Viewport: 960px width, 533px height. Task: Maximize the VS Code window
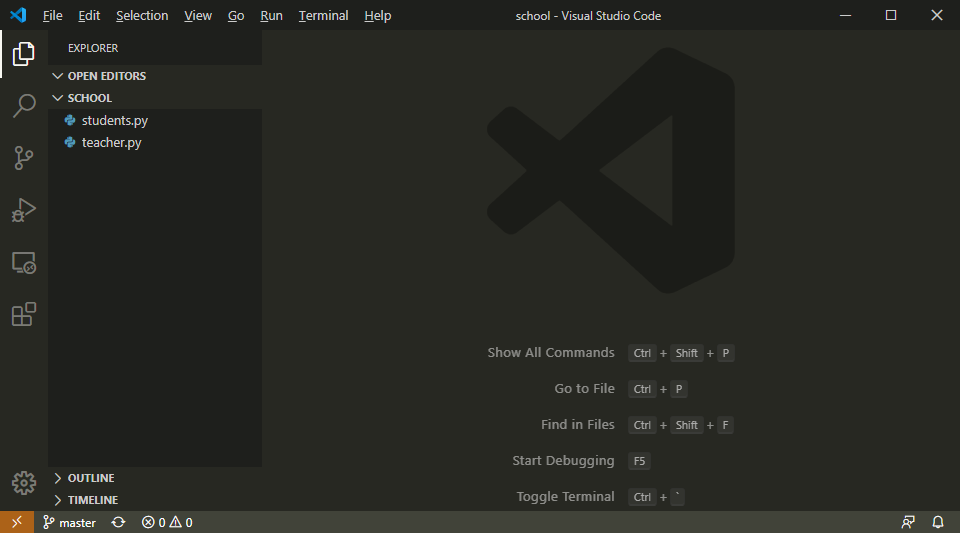(891, 15)
